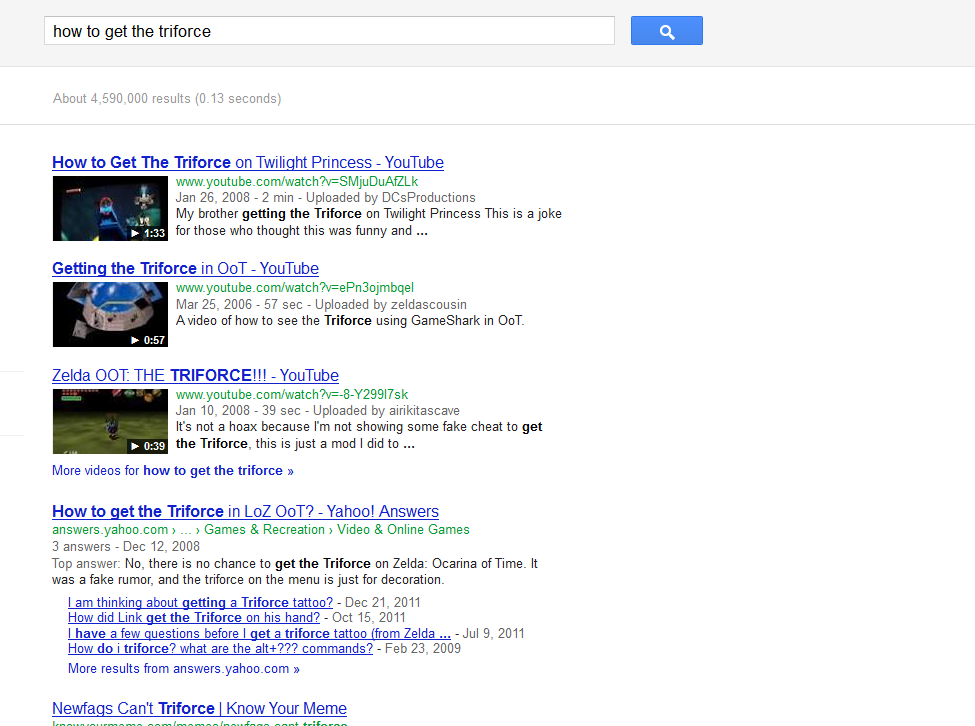The image size is (975, 726).
Task: Open 'Newfags Can't Triforce | Know Your Meme' result
Action: [x=199, y=709]
